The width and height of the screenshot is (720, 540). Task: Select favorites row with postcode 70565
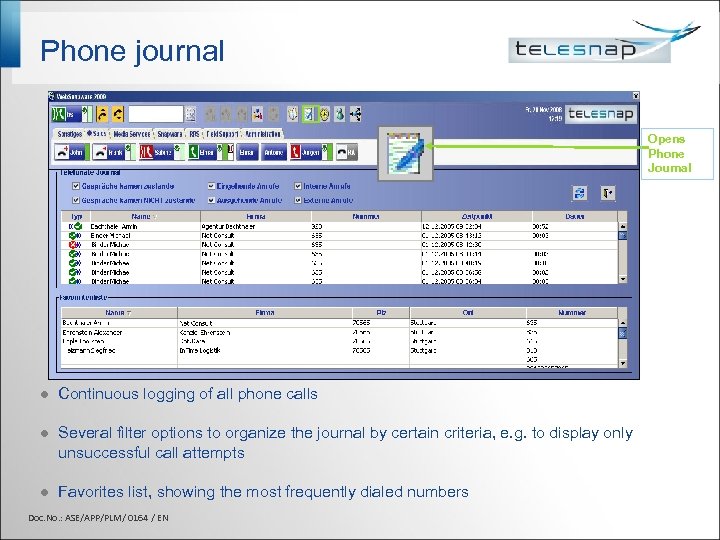[x=340, y=323]
